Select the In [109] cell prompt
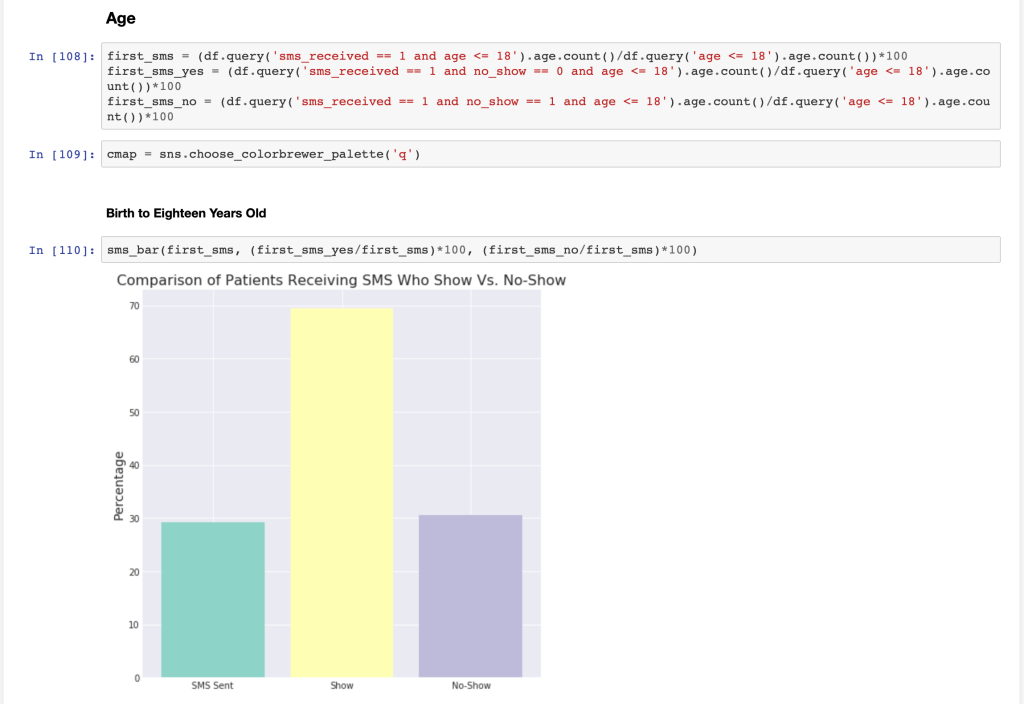 click(62, 154)
